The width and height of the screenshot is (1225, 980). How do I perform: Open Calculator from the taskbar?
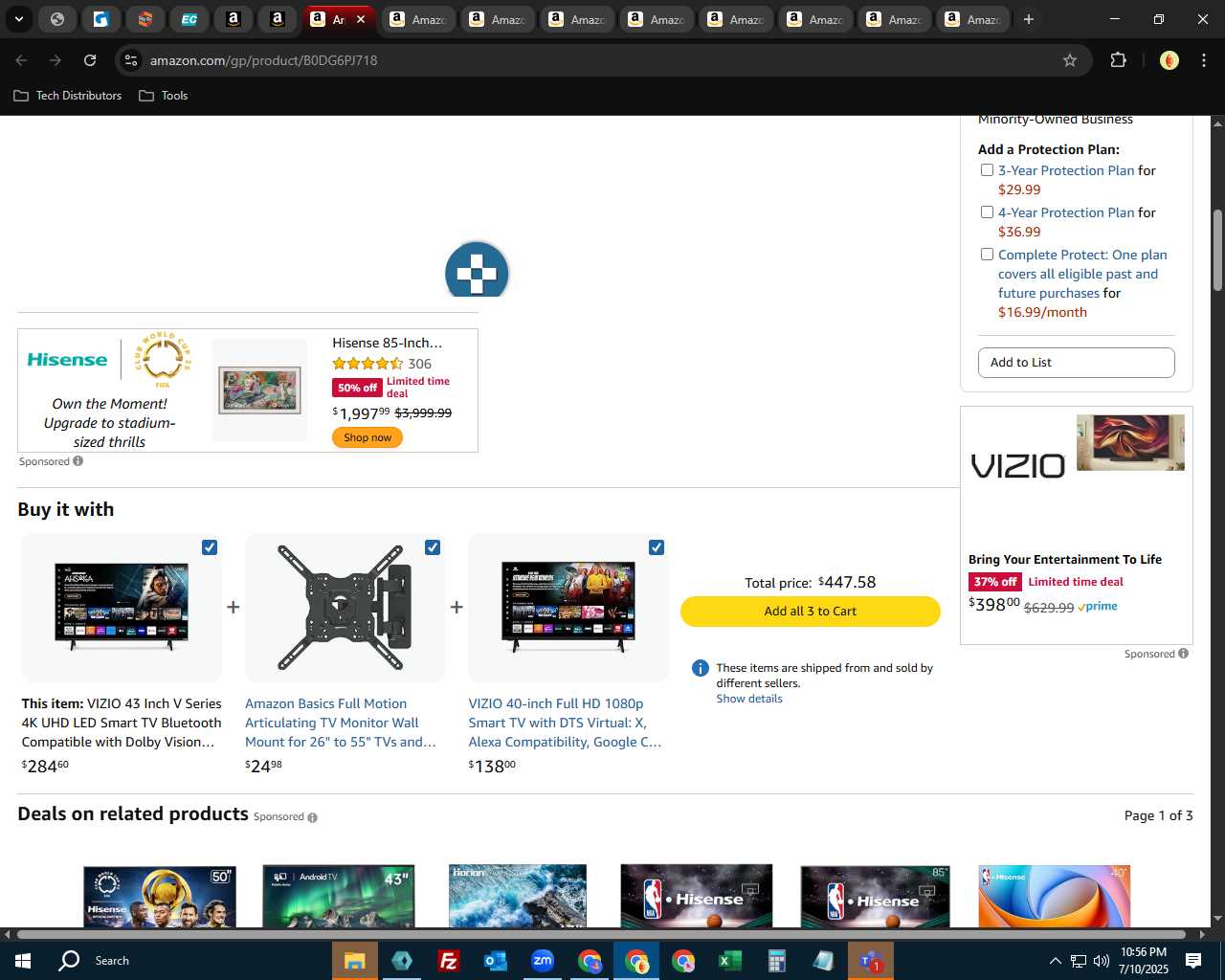coord(776,961)
